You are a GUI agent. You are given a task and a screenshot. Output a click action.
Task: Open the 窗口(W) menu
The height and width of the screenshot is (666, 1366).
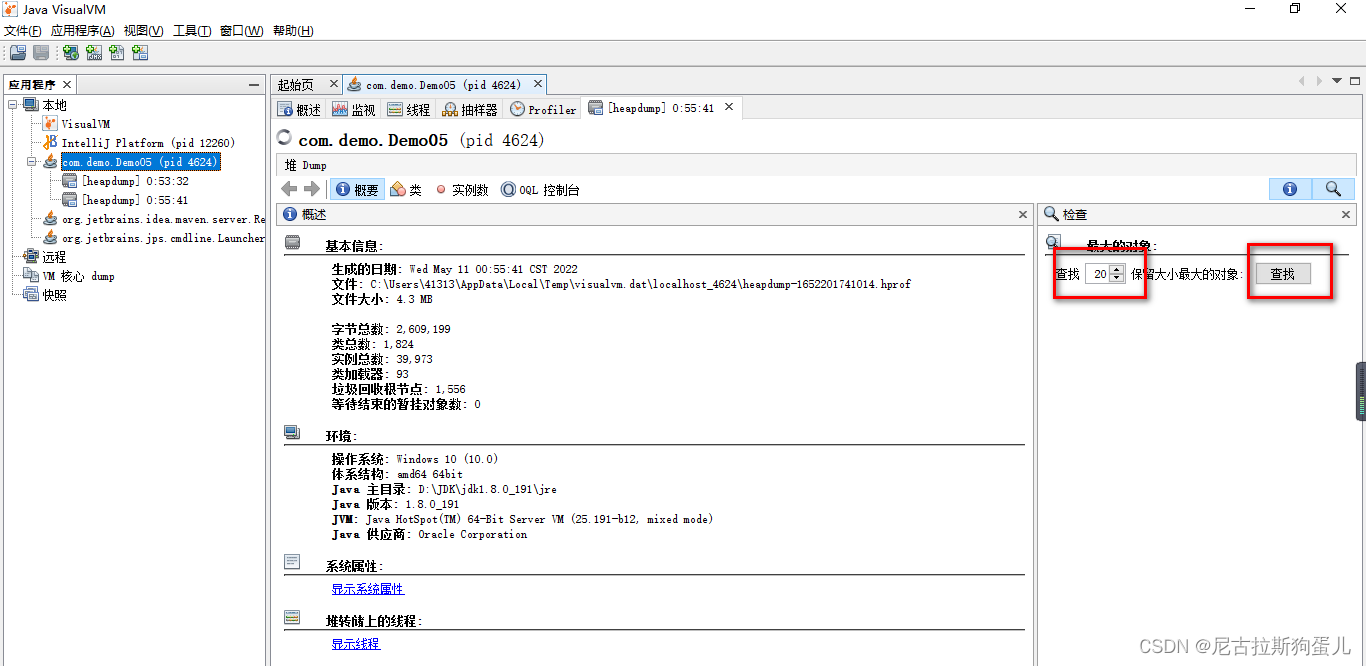tap(242, 31)
